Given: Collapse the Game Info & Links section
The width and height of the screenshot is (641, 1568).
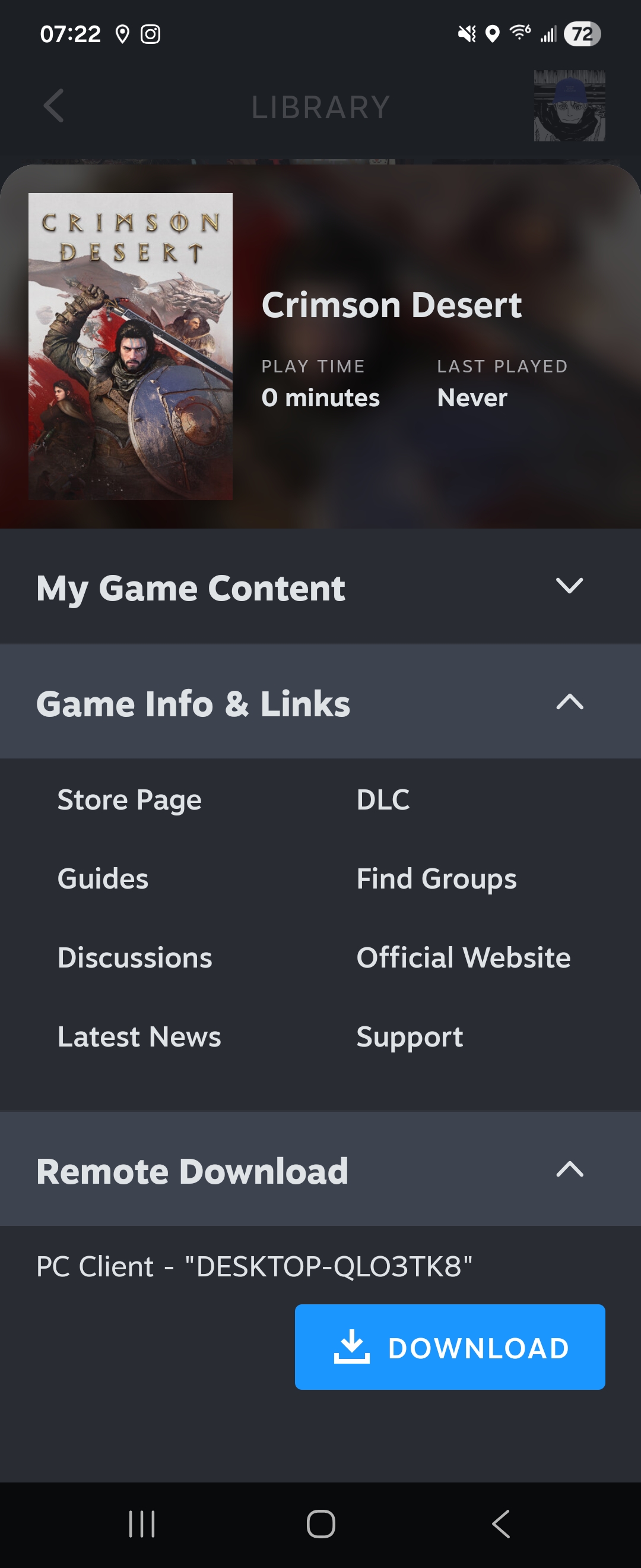Looking at the screenshot, I should (x=320, y=702).
